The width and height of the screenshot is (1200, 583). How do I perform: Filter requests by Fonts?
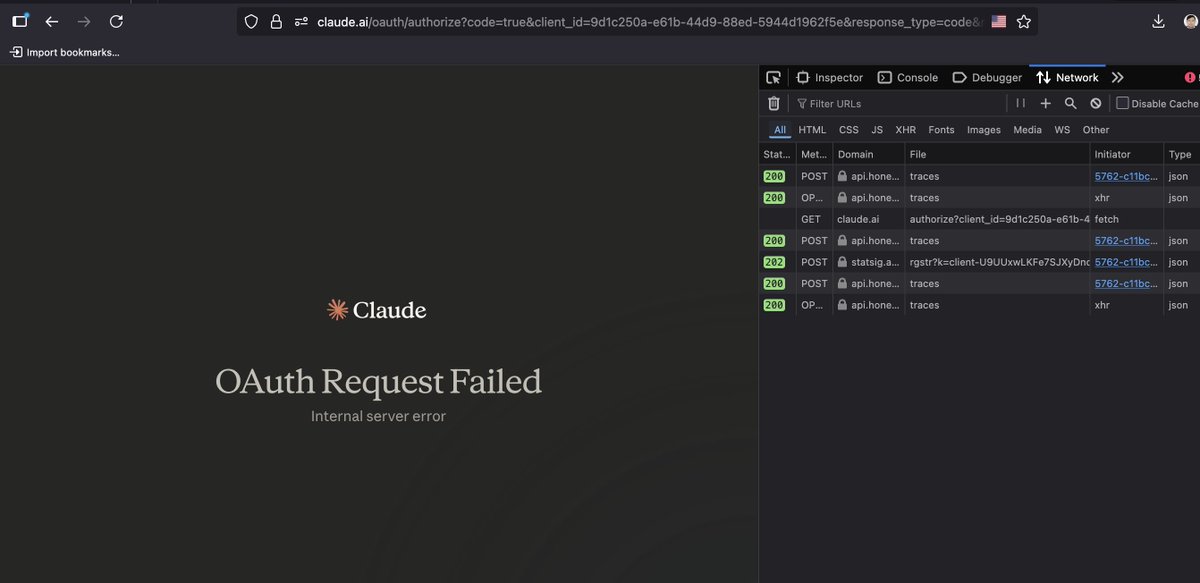941,129
